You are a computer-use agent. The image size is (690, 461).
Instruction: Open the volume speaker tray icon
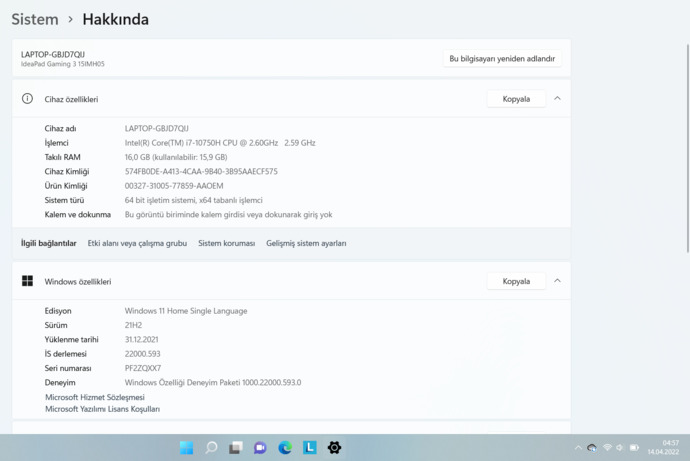click(x=620, y=448)
